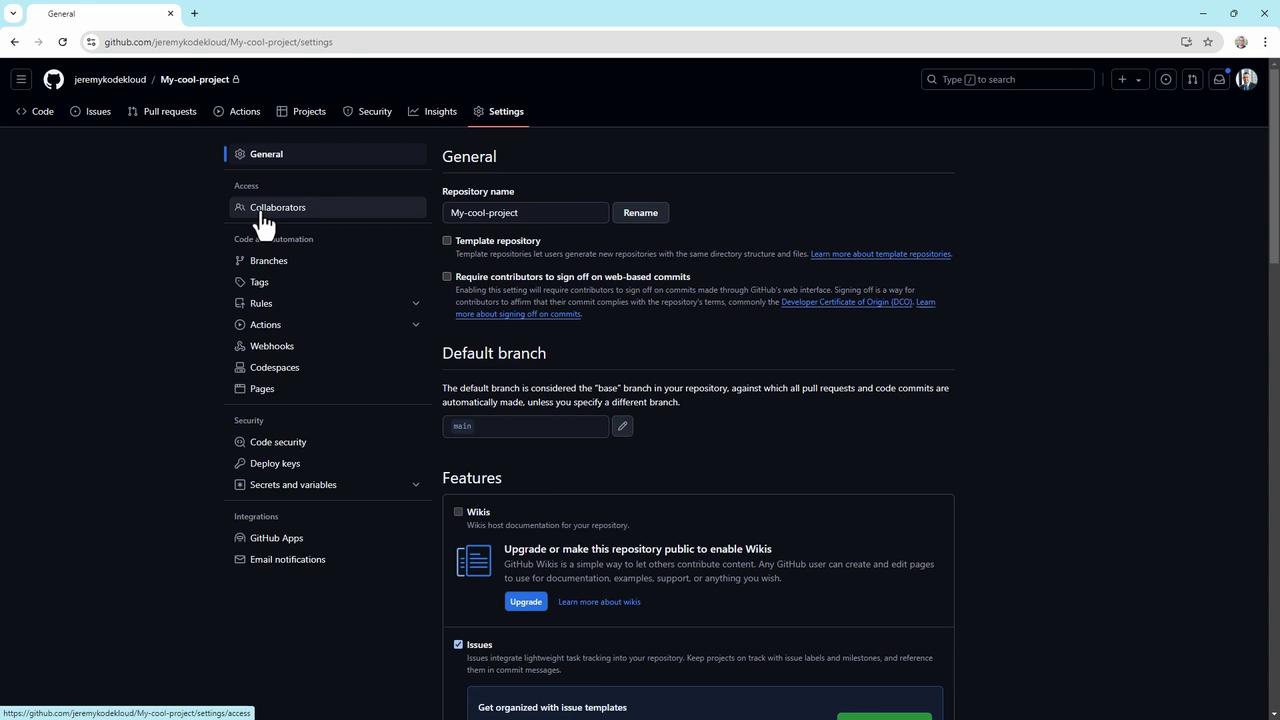Click the blue Upgrade button
Viewport: 1280px width, 720px height.
[x=526, y=602]
